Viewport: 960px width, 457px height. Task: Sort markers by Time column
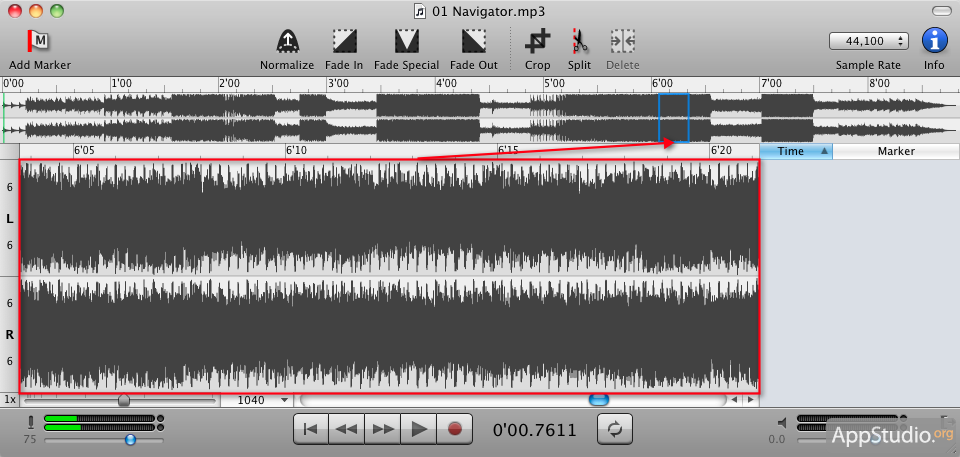[796, 151]
